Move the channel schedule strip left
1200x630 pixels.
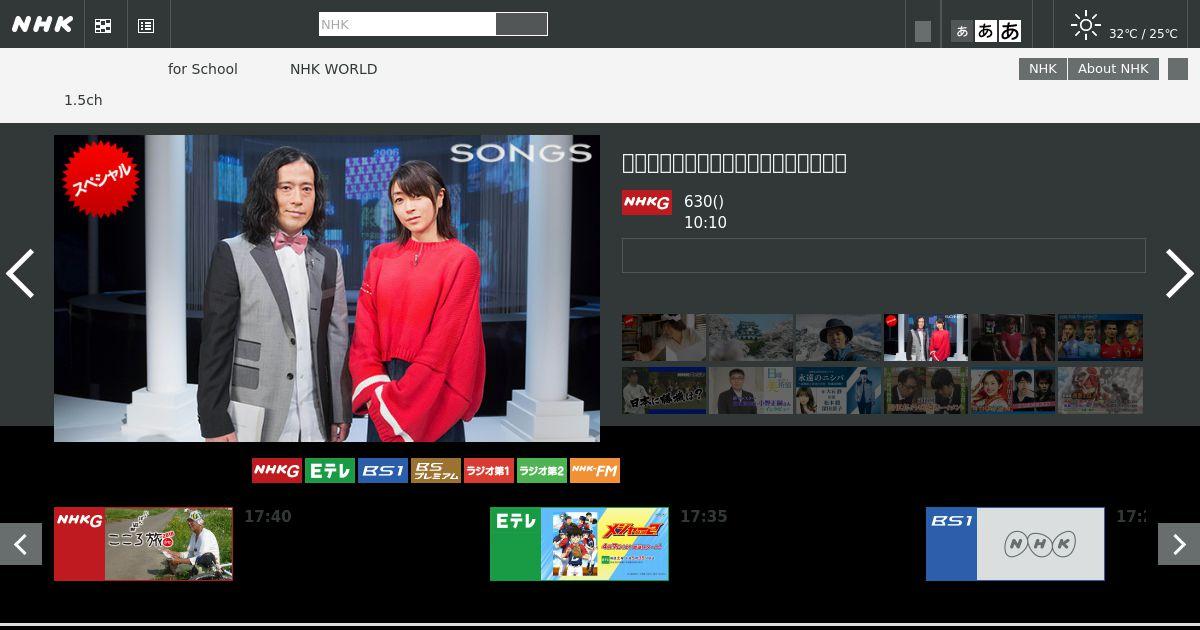[21, 544]
